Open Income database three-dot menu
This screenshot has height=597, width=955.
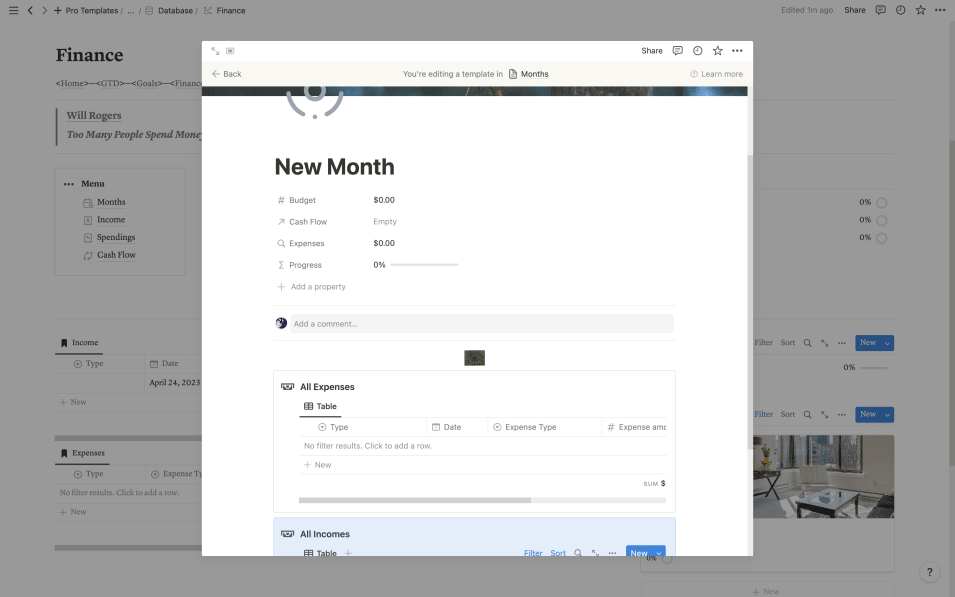842,343
